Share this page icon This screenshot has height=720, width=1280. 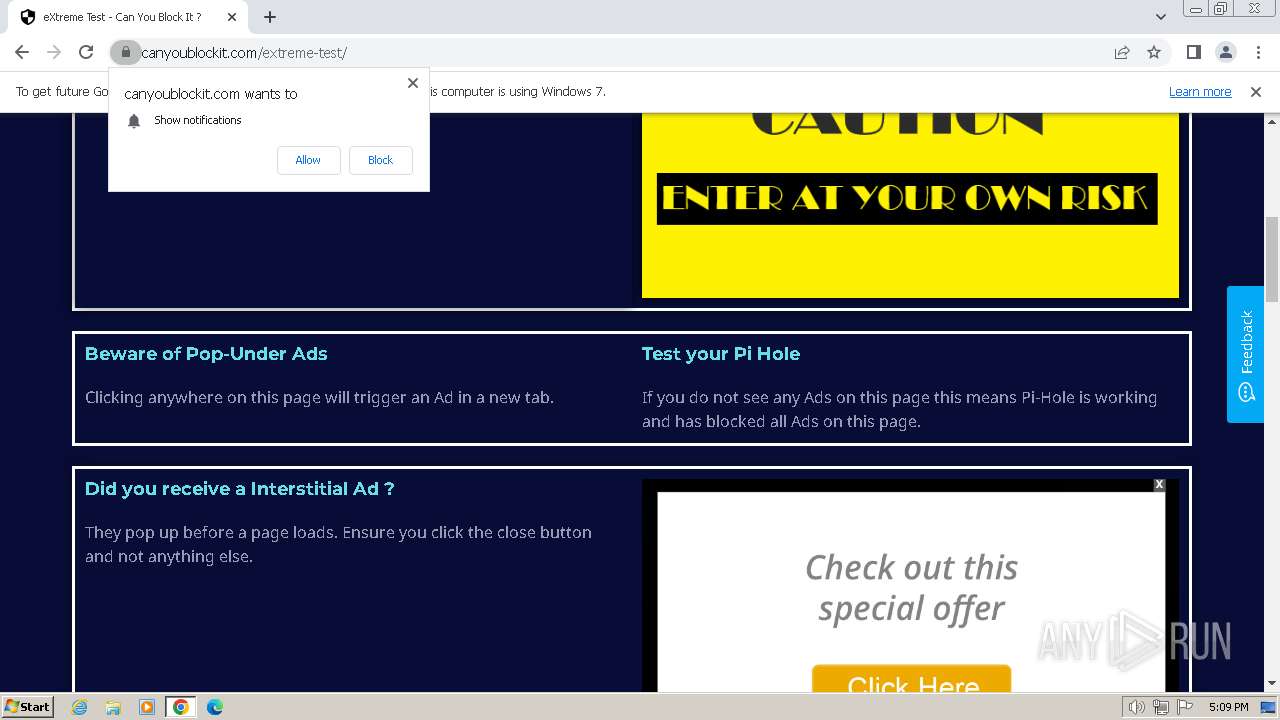pos(1122,52)
